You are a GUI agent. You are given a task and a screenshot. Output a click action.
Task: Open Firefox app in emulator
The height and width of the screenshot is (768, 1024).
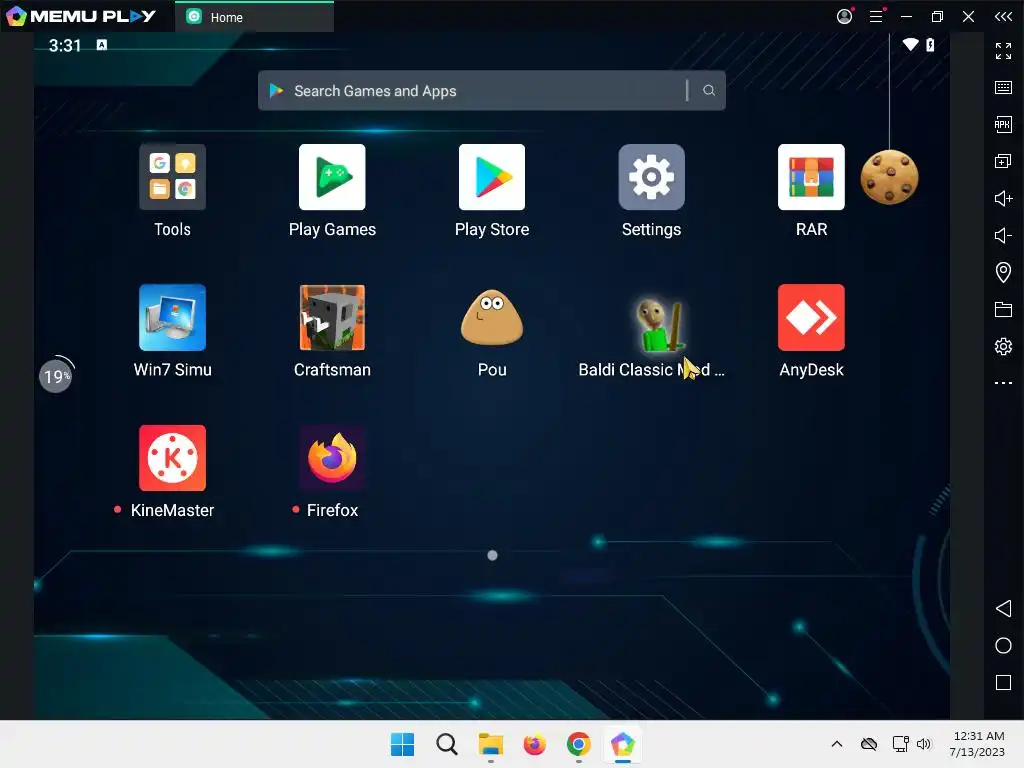pos(332,458)
